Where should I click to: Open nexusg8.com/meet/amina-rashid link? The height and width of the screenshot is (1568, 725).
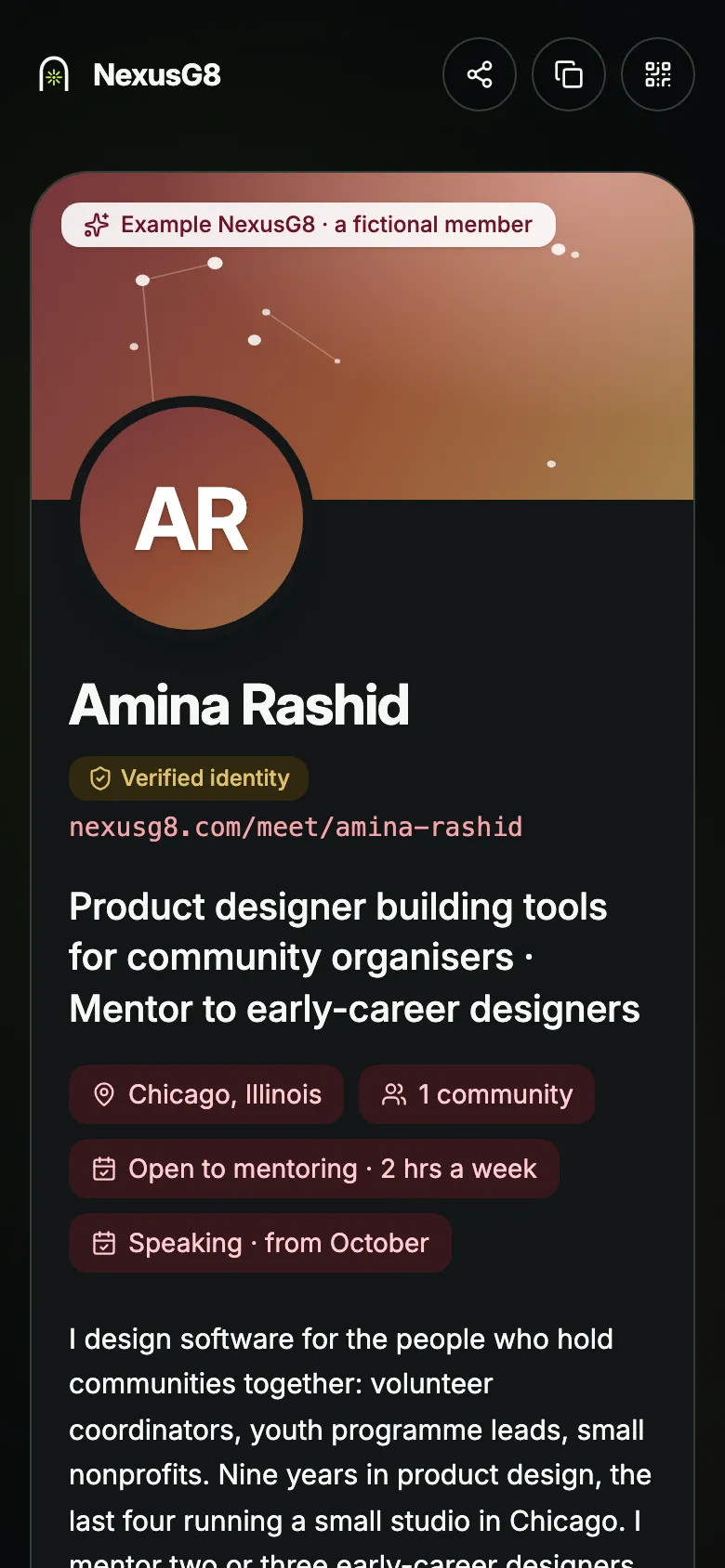pos(296,827)
